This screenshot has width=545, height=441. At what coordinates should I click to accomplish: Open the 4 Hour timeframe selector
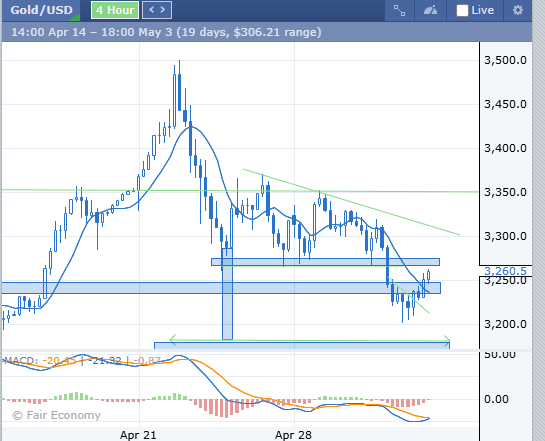115,10
